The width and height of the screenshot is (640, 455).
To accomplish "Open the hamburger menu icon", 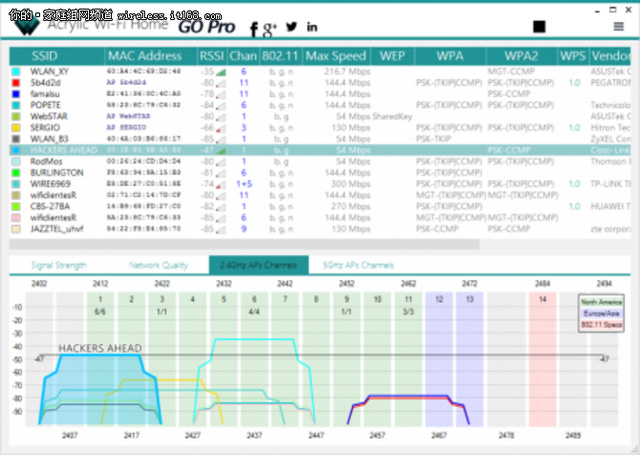I will [x=617, y=27].
